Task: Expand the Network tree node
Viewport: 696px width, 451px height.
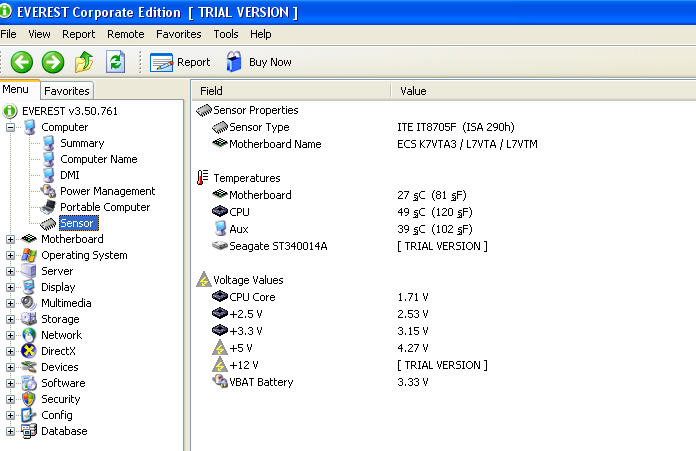Action: pyautogui.click(x=10, y=335)
